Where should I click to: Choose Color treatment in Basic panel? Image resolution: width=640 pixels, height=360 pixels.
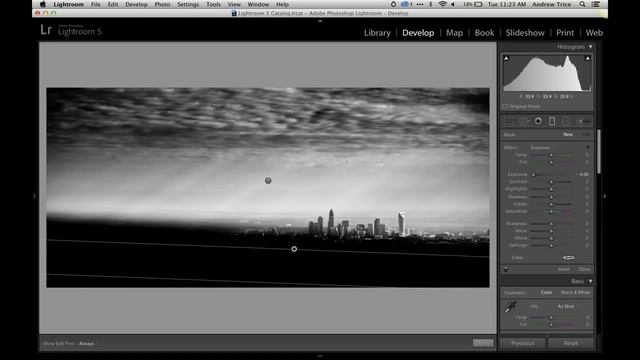coord(547,292)
